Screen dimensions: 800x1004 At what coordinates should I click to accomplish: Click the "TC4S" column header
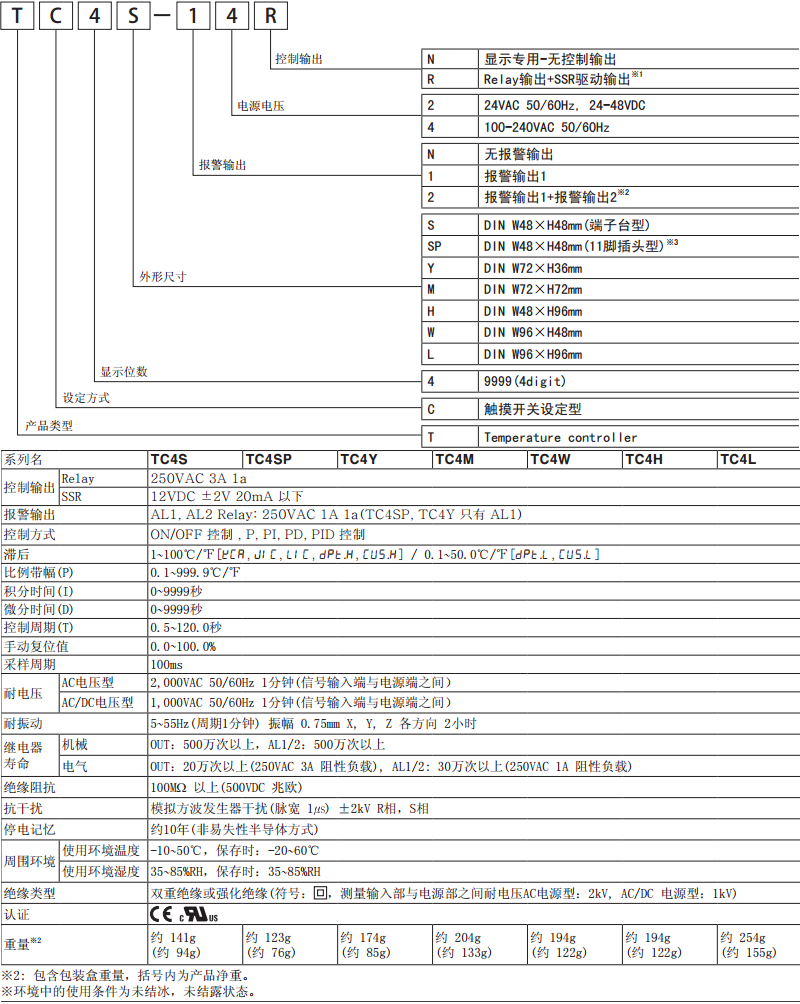[169, 459]
